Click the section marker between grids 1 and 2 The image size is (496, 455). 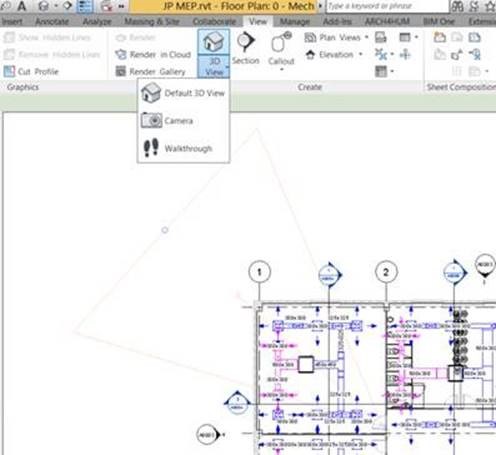coord(329,275)
